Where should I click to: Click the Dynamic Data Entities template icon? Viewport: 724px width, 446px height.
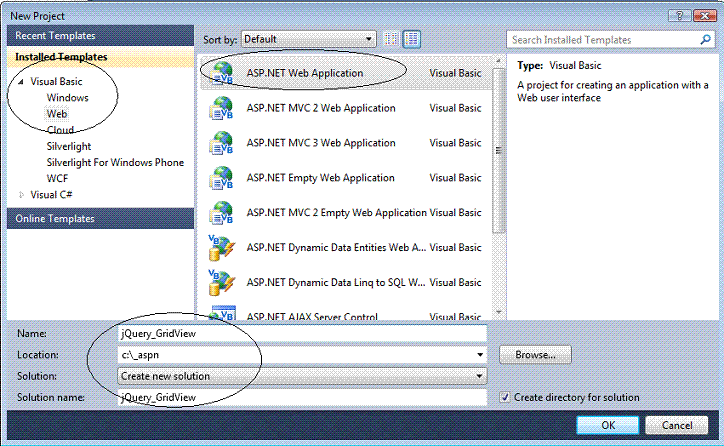222,247
